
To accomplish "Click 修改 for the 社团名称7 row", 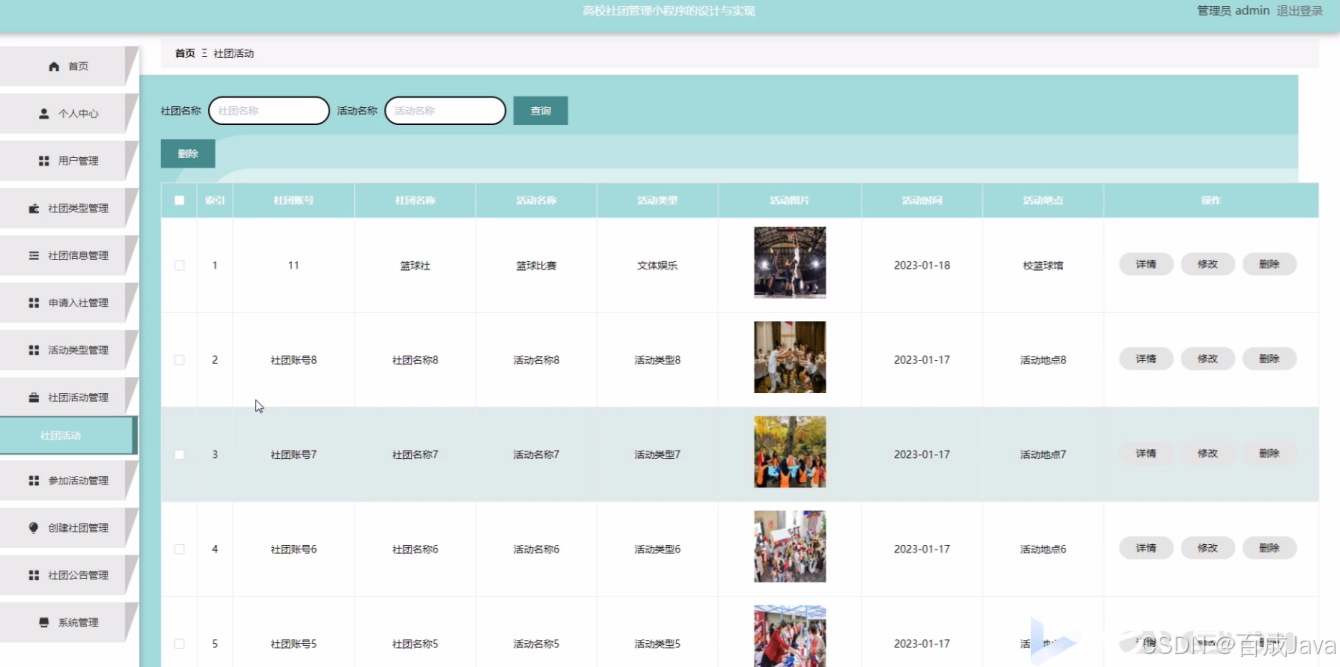I will pyautogui.click(x=1207, y=453).
